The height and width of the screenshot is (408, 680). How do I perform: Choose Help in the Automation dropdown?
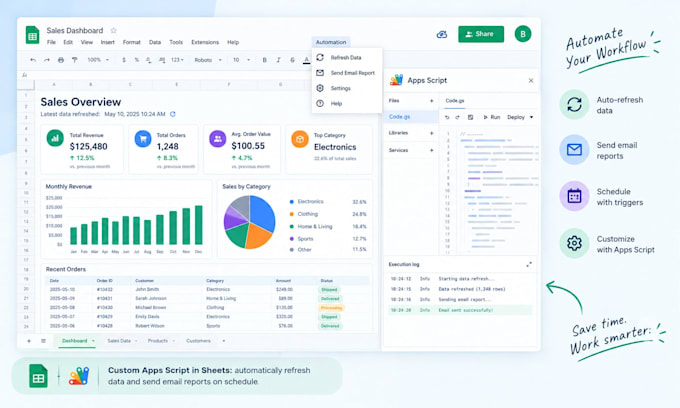pyautogui.click(x=347, y=103)
